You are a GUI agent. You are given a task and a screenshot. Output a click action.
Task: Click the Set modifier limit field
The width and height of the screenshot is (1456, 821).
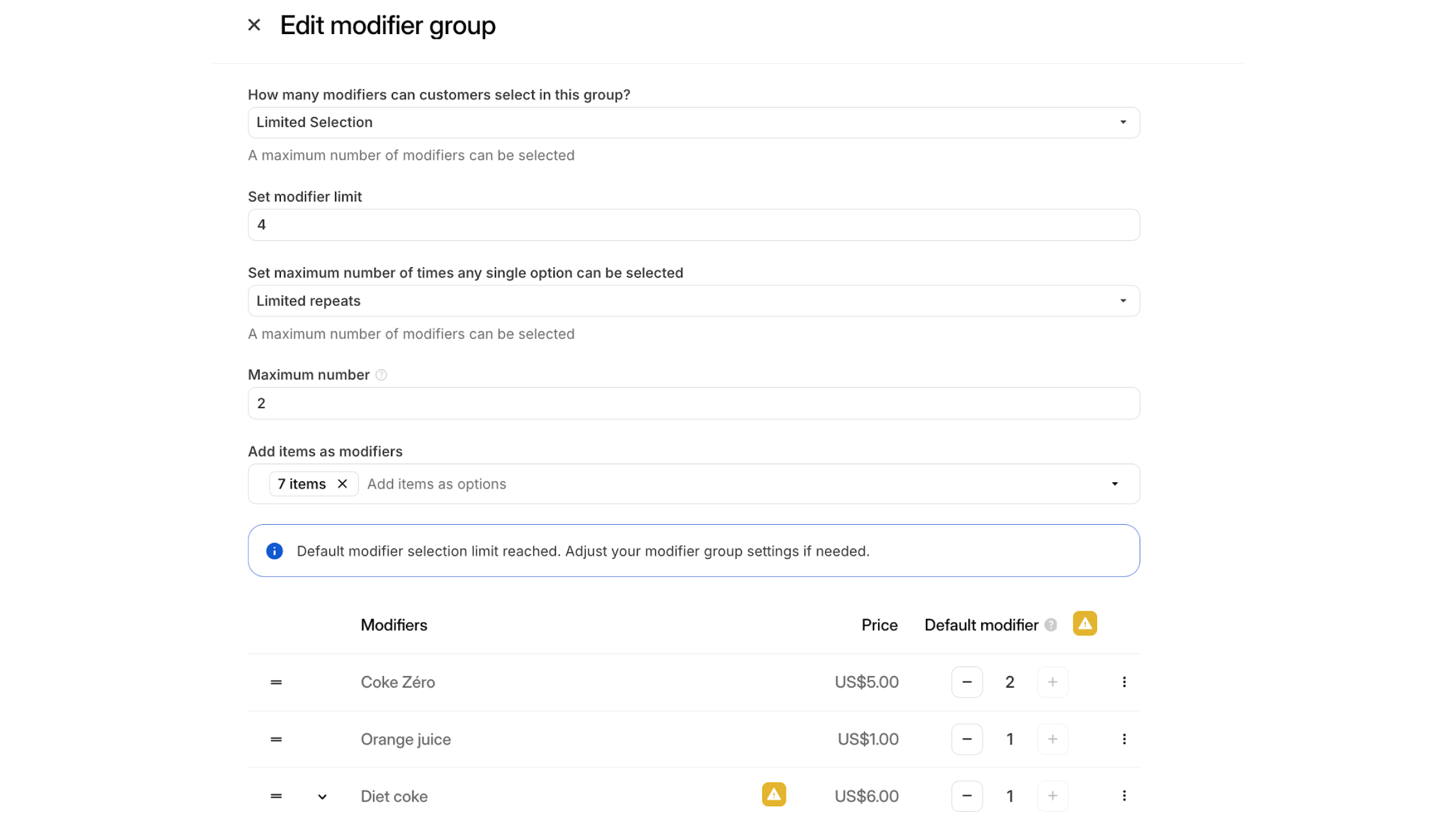[693, 225]
